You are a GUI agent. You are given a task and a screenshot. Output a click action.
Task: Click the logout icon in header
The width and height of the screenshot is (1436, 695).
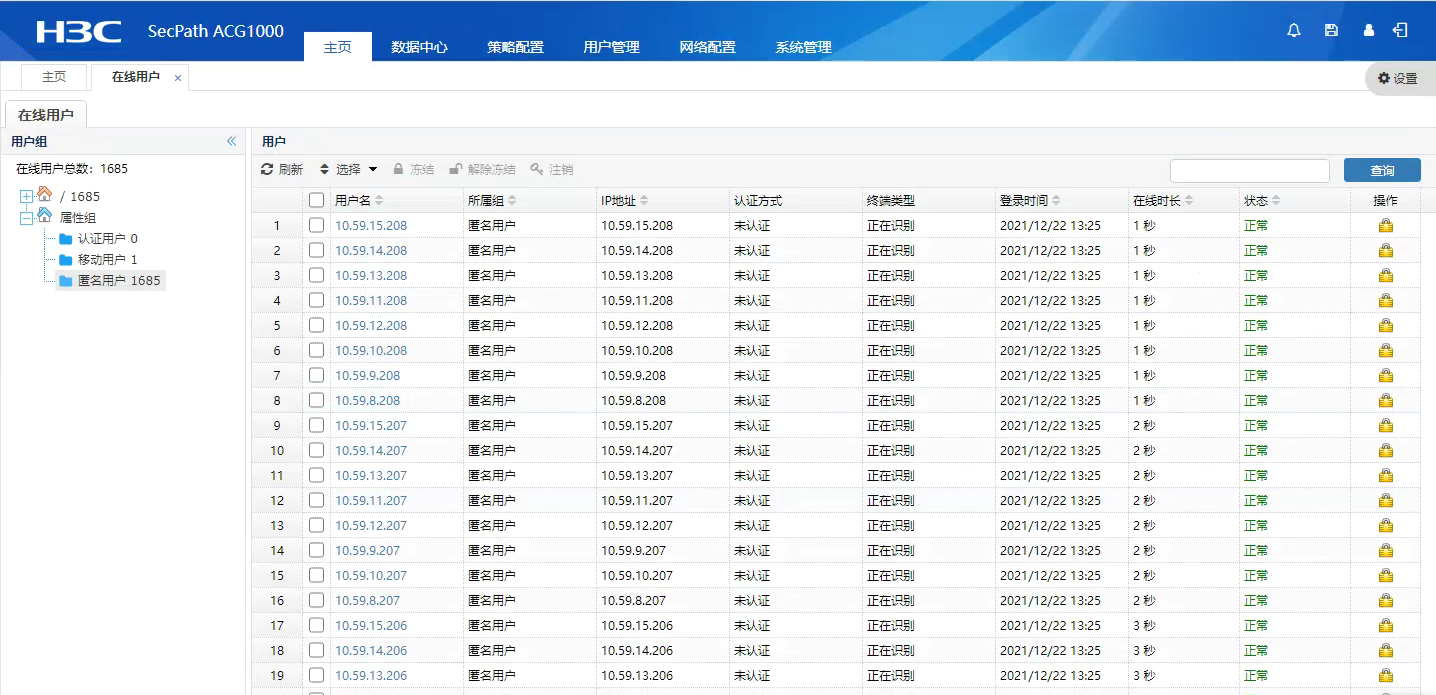click(1400, 30)
